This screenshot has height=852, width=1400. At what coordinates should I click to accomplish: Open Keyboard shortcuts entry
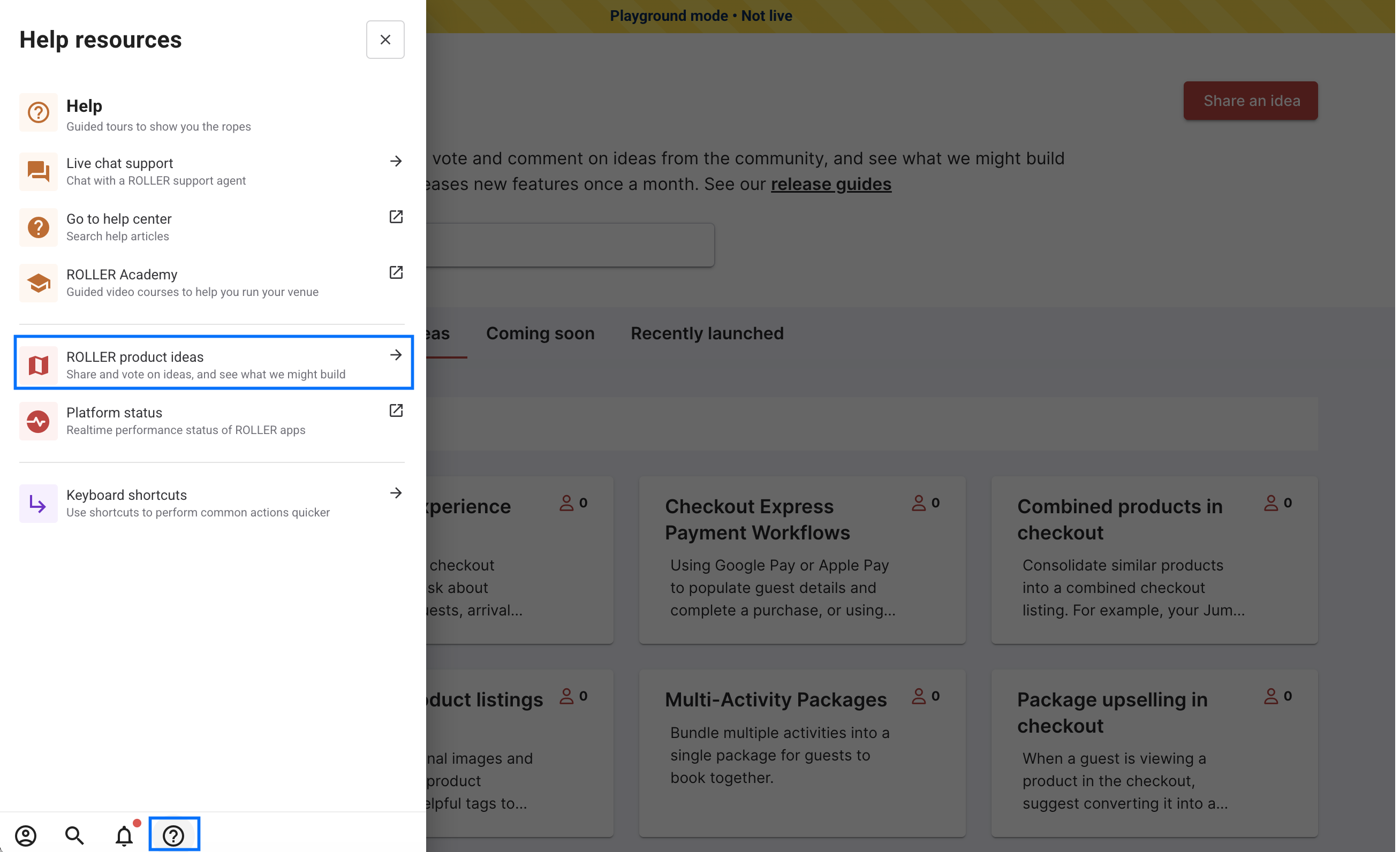(212, 503)
